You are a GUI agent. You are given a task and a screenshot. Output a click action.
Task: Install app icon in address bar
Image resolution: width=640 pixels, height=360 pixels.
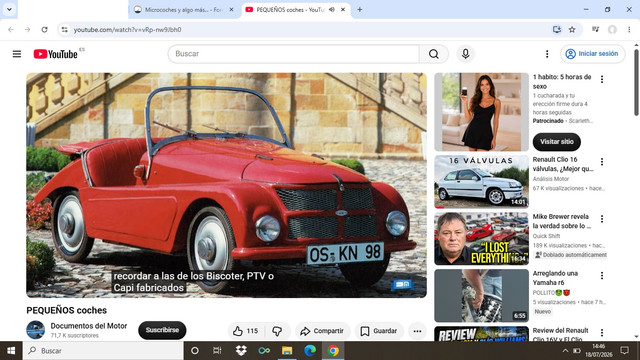557,29
